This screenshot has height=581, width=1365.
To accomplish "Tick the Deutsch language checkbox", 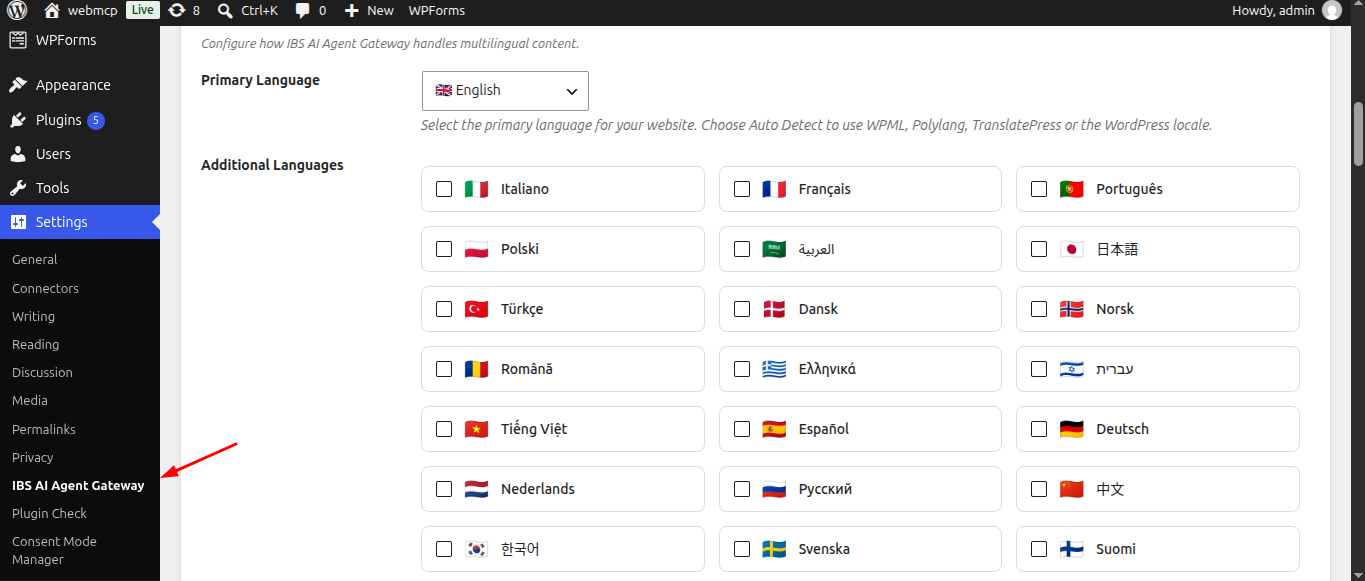I will click(1039, 429).
